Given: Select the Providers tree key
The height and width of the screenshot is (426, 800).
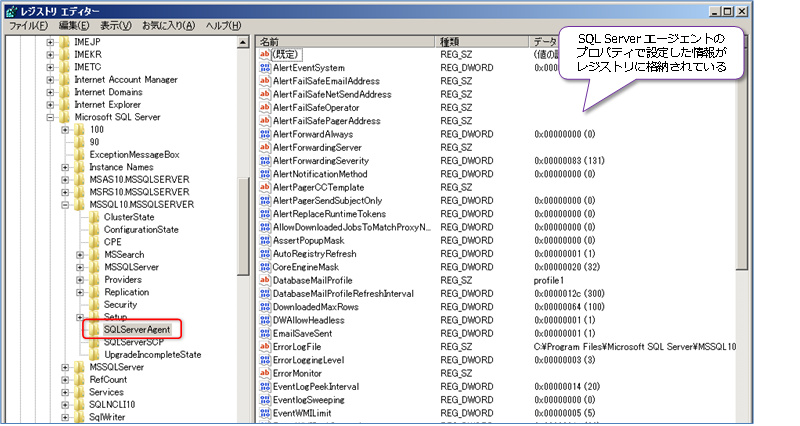Looking at the screenshot, I should click(123, 280).
